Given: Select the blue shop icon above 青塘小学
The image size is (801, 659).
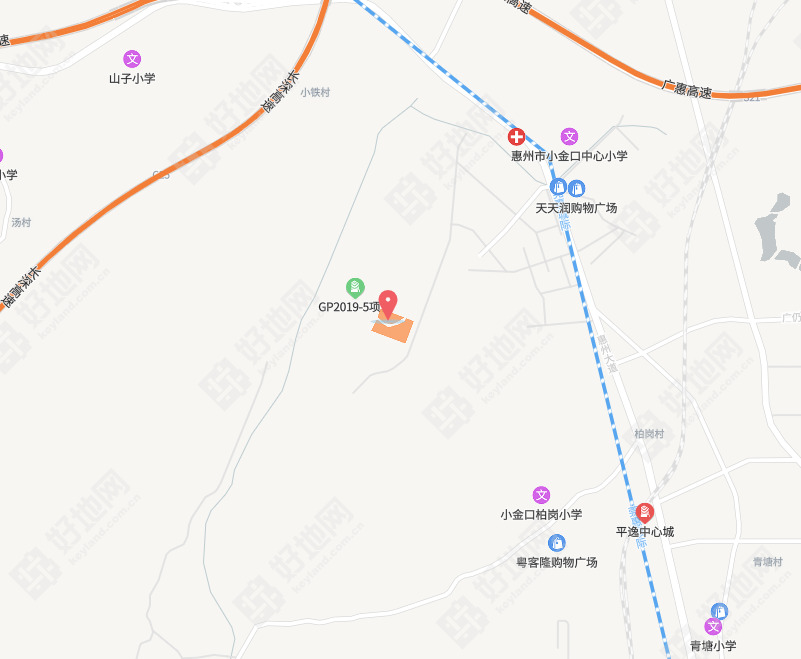Looking at the screenshot, I should coord(719,611).
